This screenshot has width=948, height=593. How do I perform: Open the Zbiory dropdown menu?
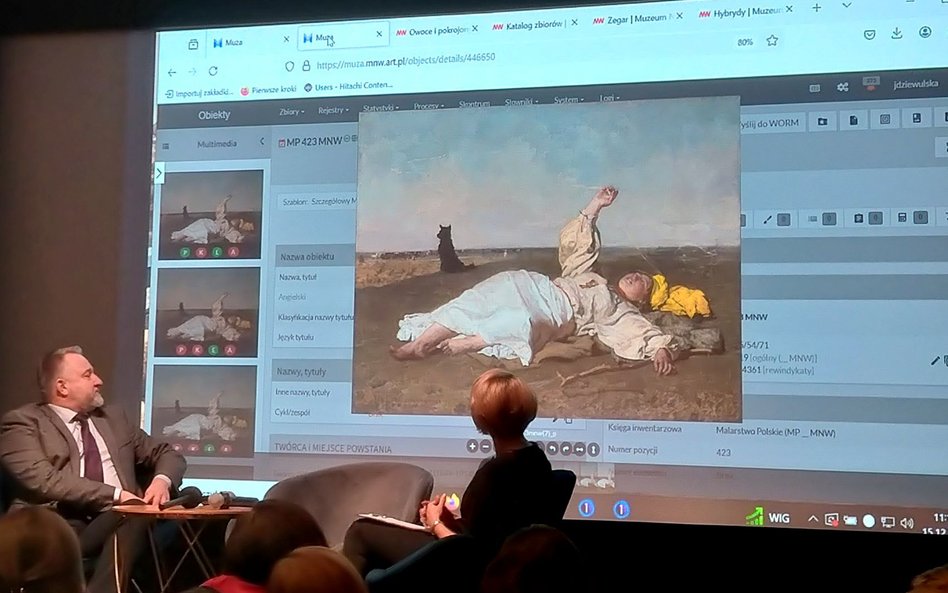point(291,112)
